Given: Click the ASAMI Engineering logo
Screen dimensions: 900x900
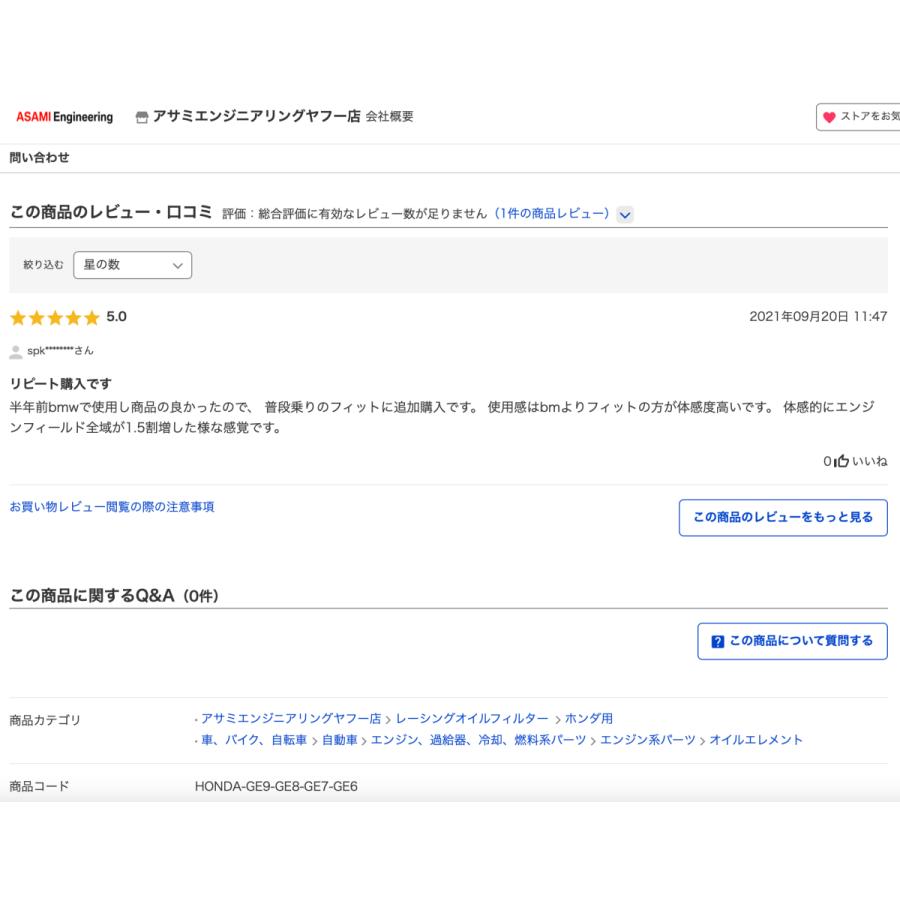Looking at the screenshot, I should 62,117.
